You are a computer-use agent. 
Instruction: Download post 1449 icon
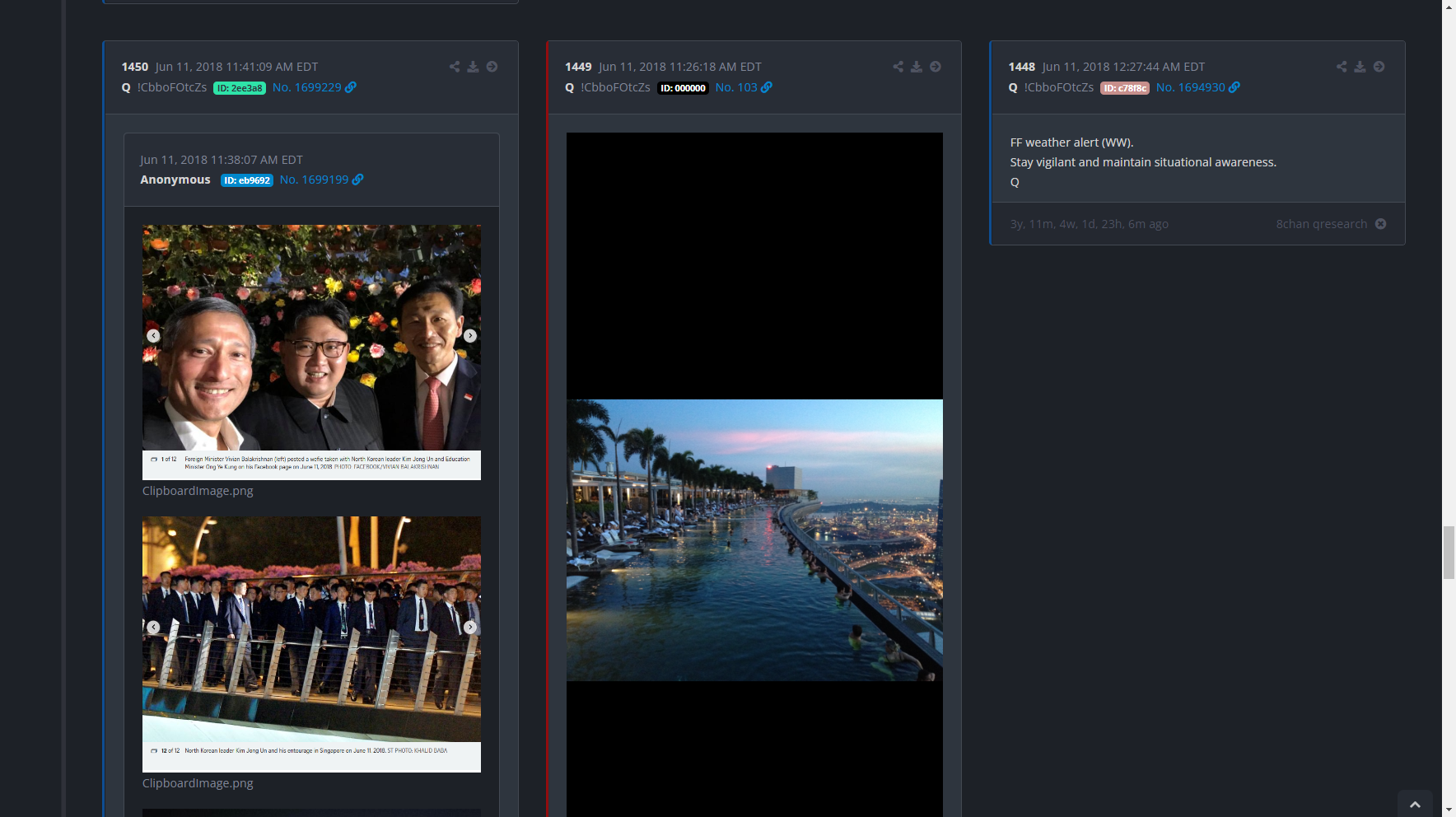[x=917, y=67]
